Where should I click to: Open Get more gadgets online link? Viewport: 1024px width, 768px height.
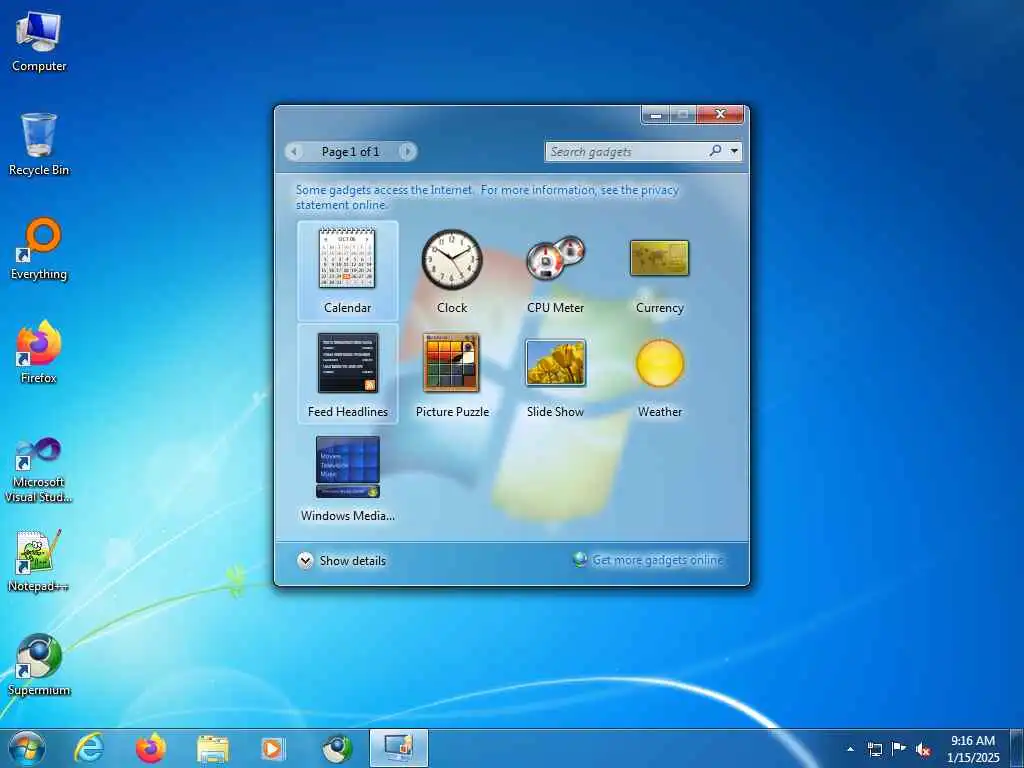pyautogui.click(x=648, y=560)
